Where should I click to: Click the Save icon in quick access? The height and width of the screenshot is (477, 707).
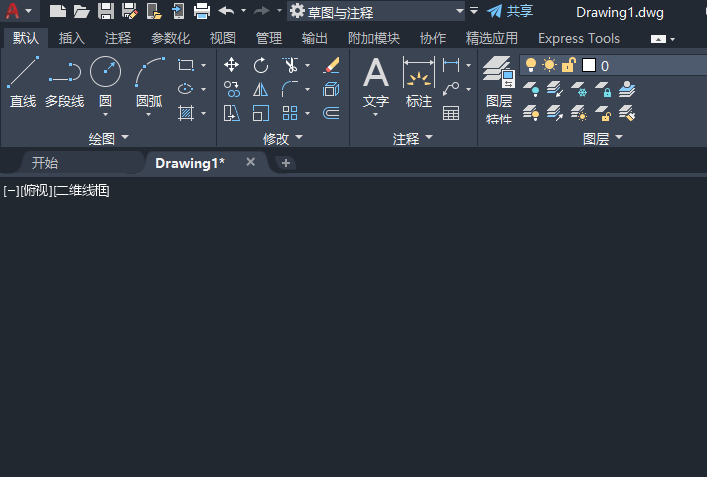(x=106, y=11)
